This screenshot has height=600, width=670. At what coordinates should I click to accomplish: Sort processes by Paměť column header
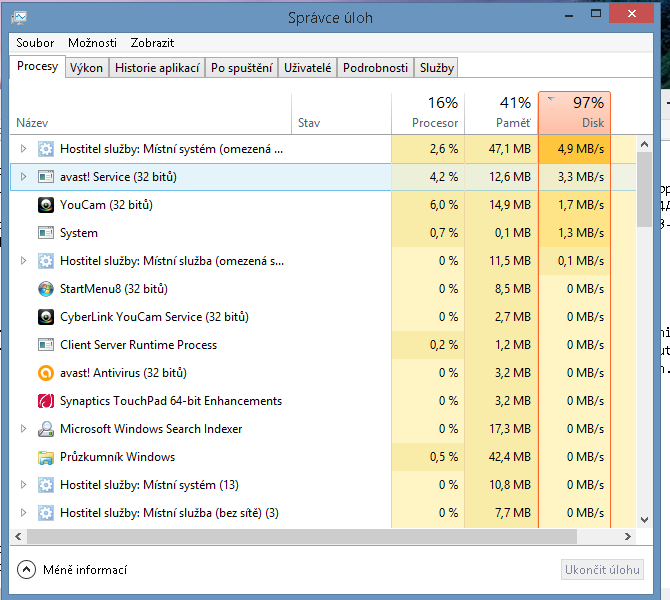(500, 113)
